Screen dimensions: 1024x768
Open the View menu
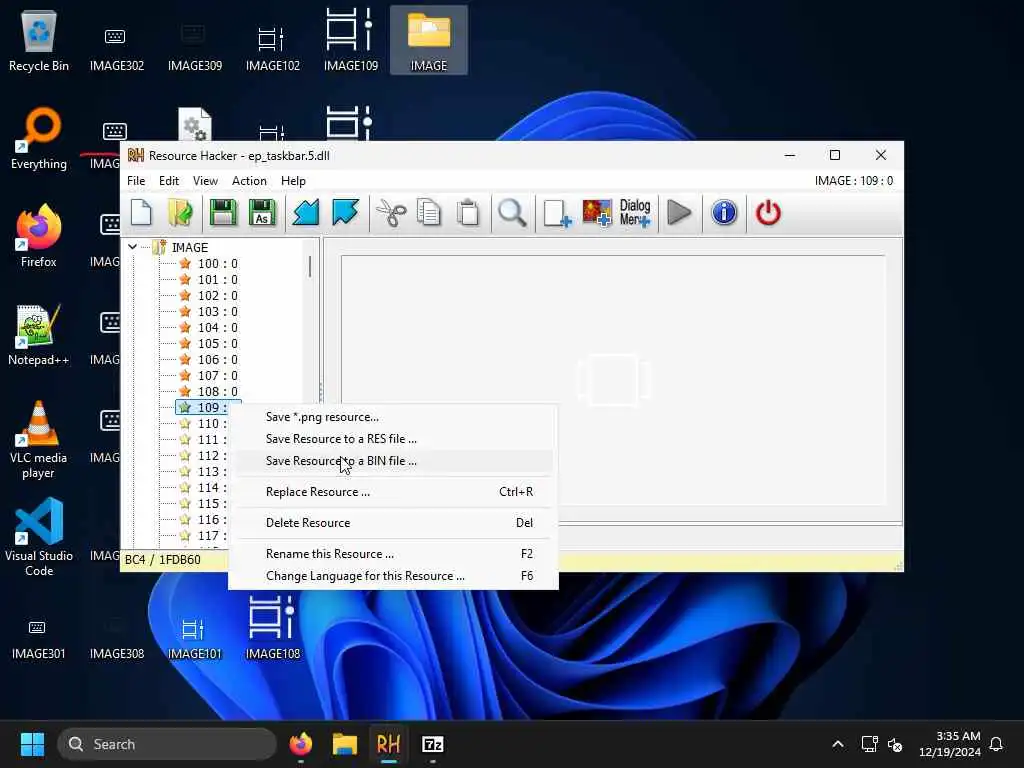pos(205,181)
